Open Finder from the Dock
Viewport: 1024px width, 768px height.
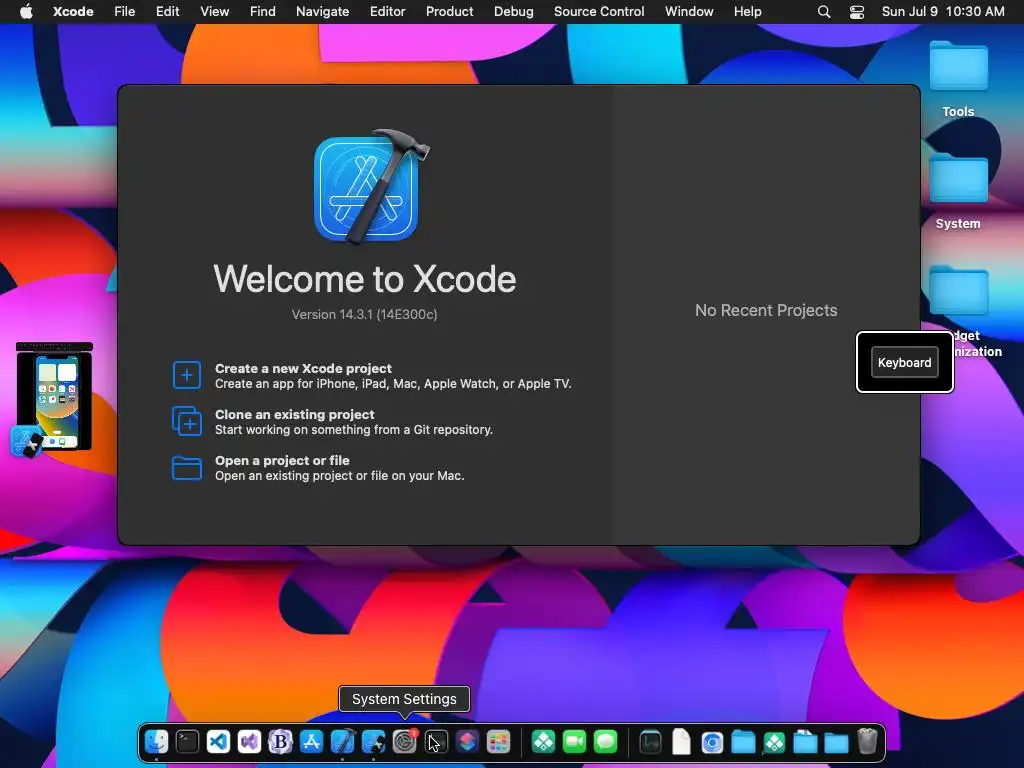[x=156, y=742]
